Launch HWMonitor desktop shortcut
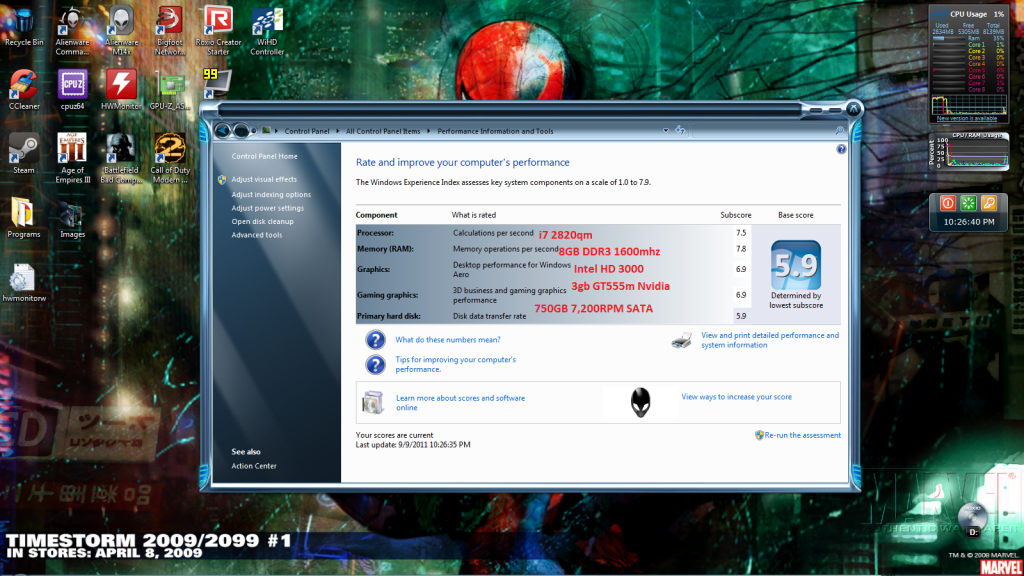The width and height of the screenshot is (1024, 576). point(121,90)
